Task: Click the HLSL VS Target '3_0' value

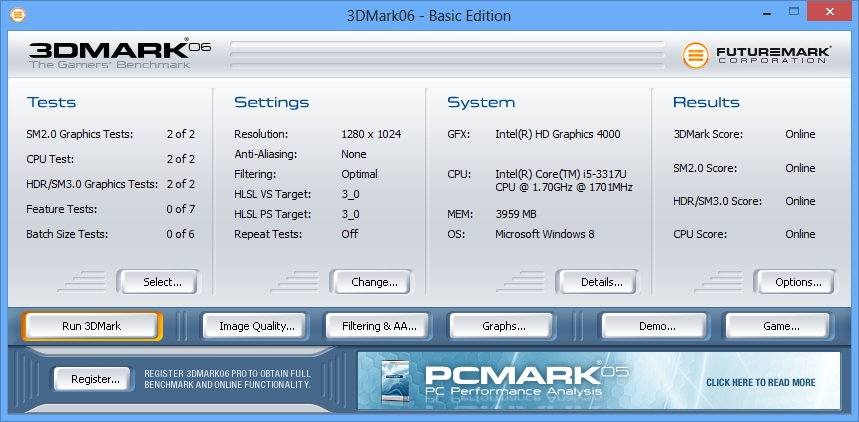Action: [x=351, y=195]
